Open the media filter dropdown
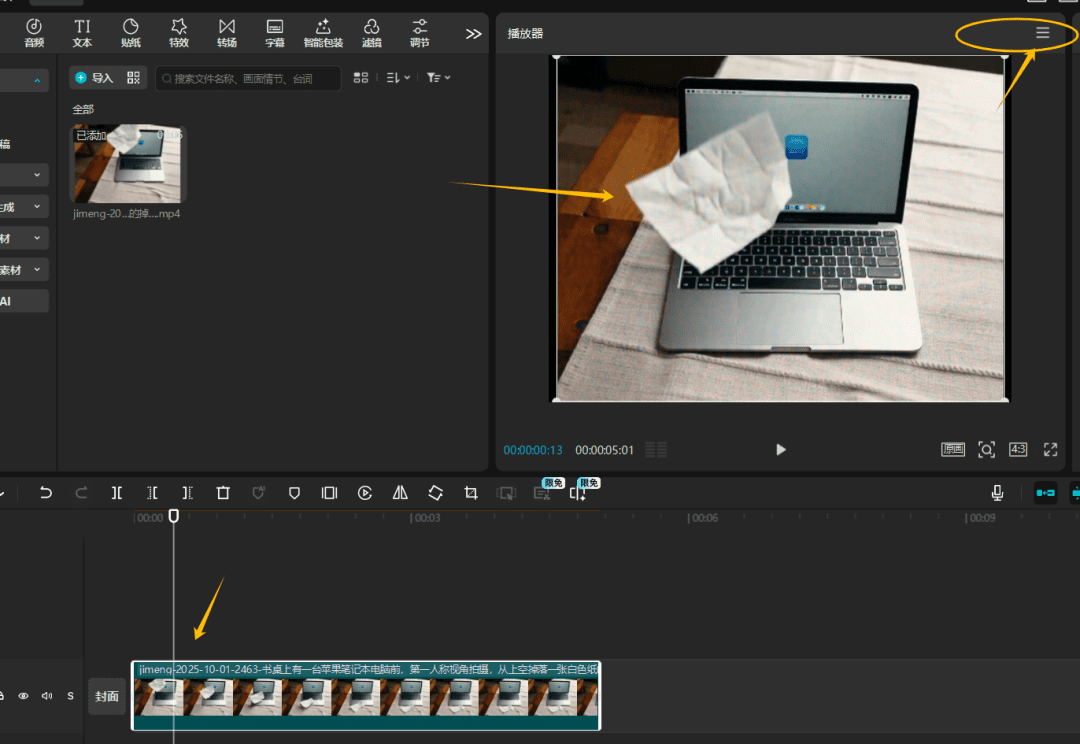Screen dimensions: 1080x744 coord(438,78)
